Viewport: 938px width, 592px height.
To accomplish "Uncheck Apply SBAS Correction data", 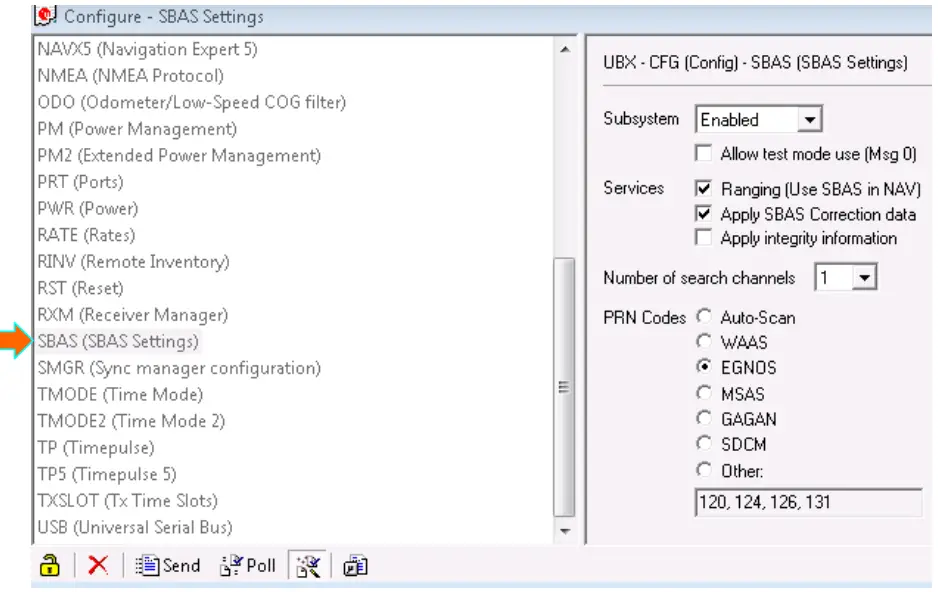I will [x=703, y=214].
